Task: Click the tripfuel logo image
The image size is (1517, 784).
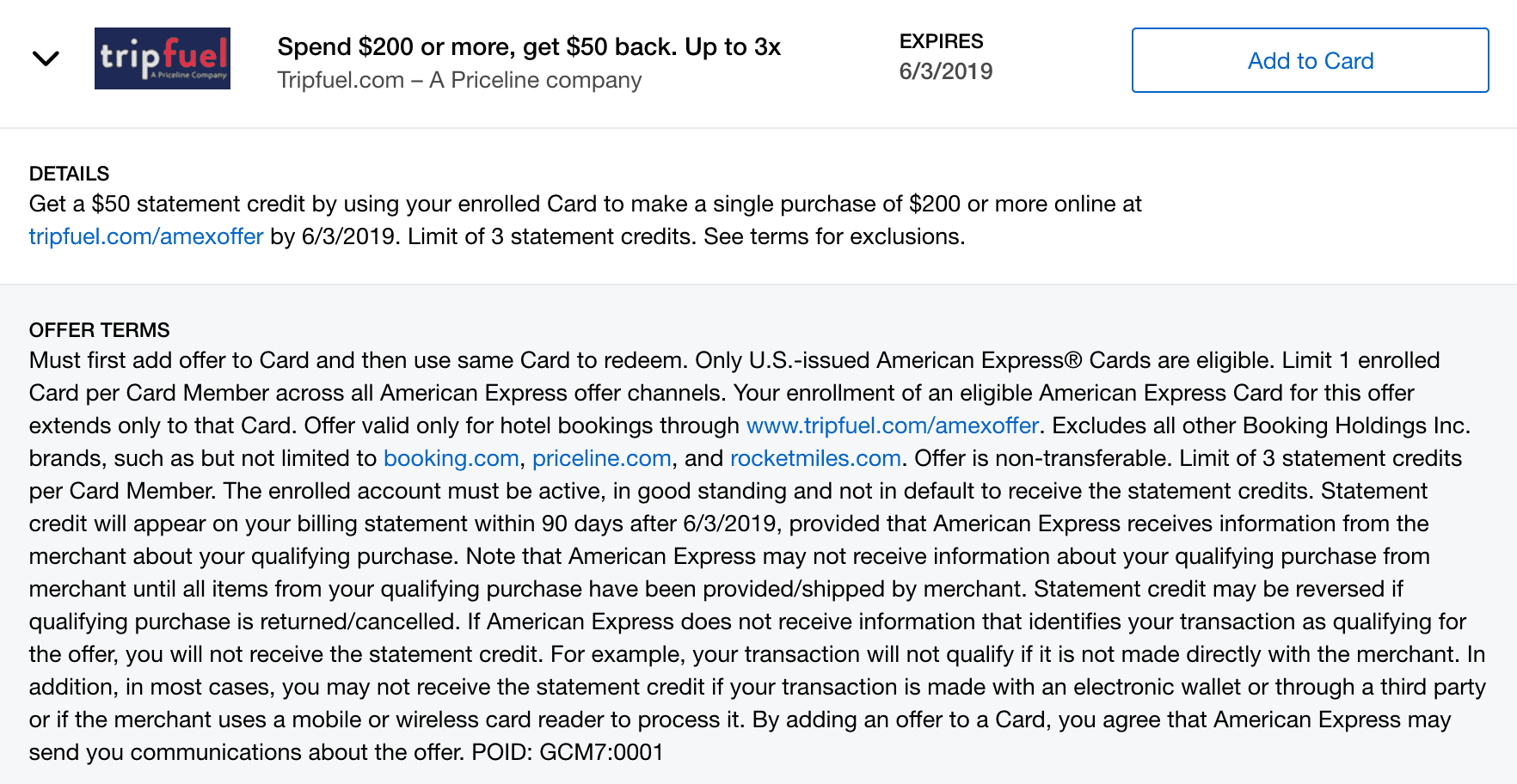Action: pos(162,58)
